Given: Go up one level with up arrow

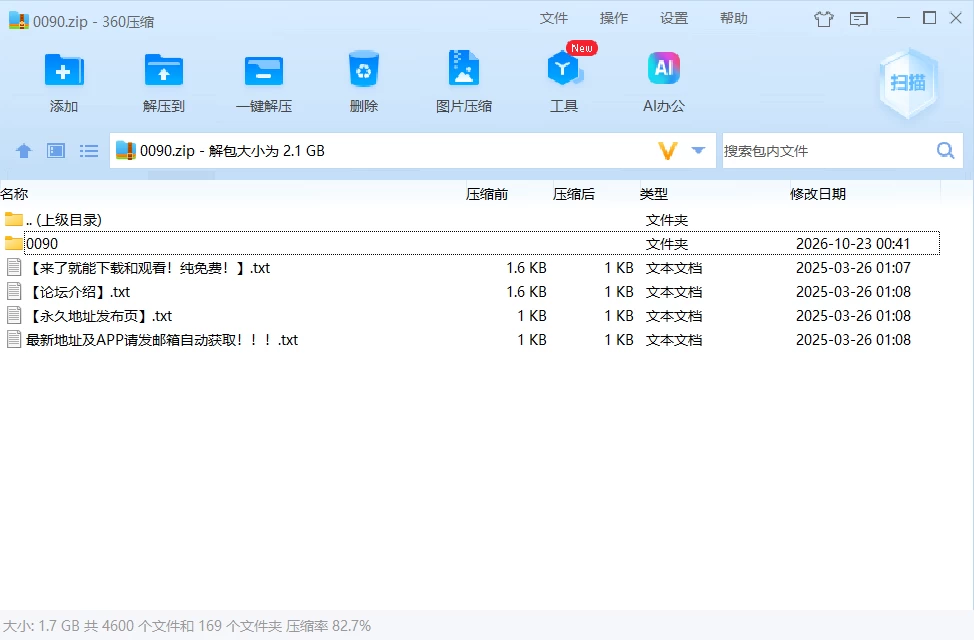Looking at the screenshot, I should pyautogui.click(x=24, y=151).
